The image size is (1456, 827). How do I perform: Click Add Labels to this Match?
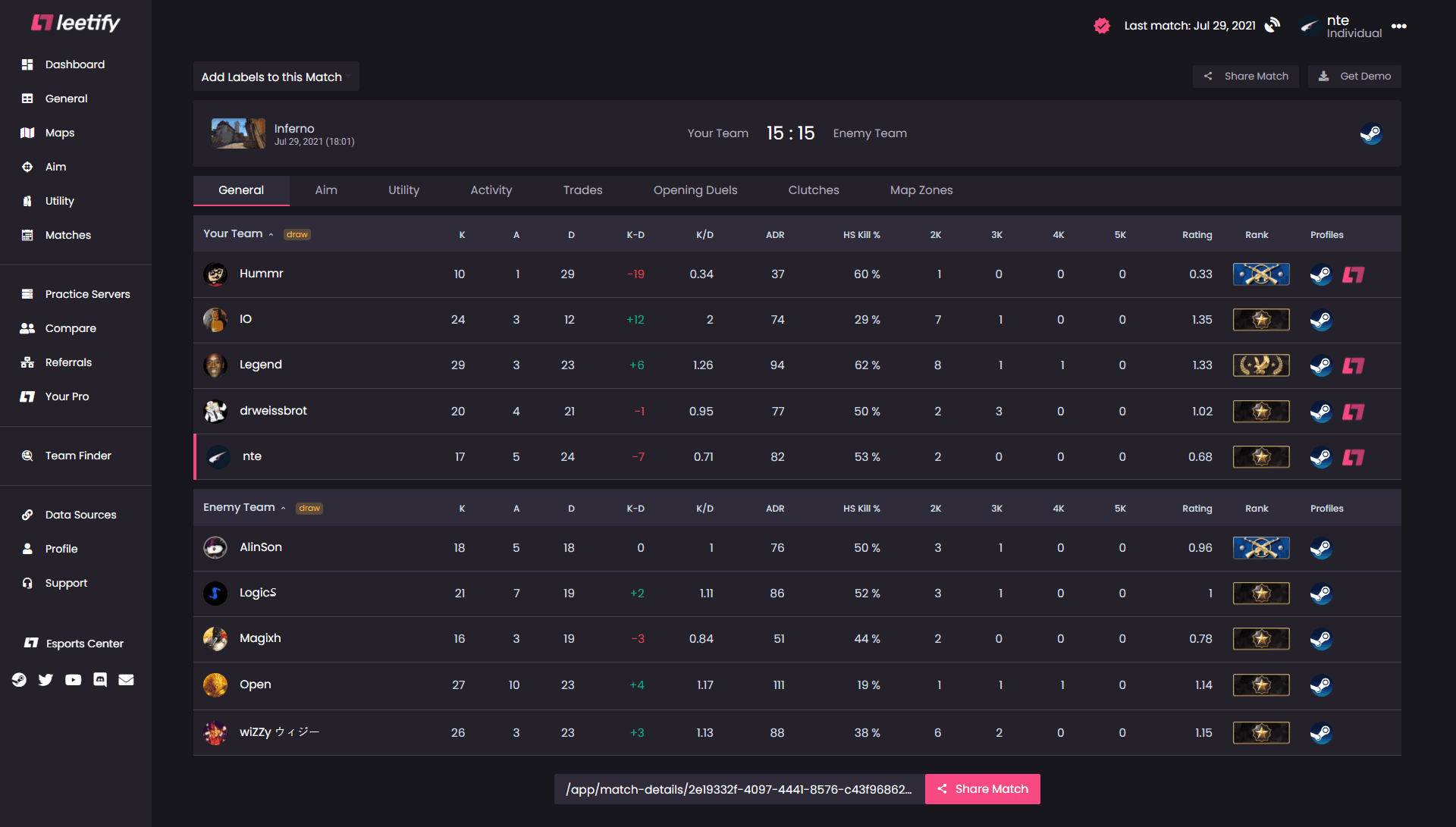pos(275,77)
